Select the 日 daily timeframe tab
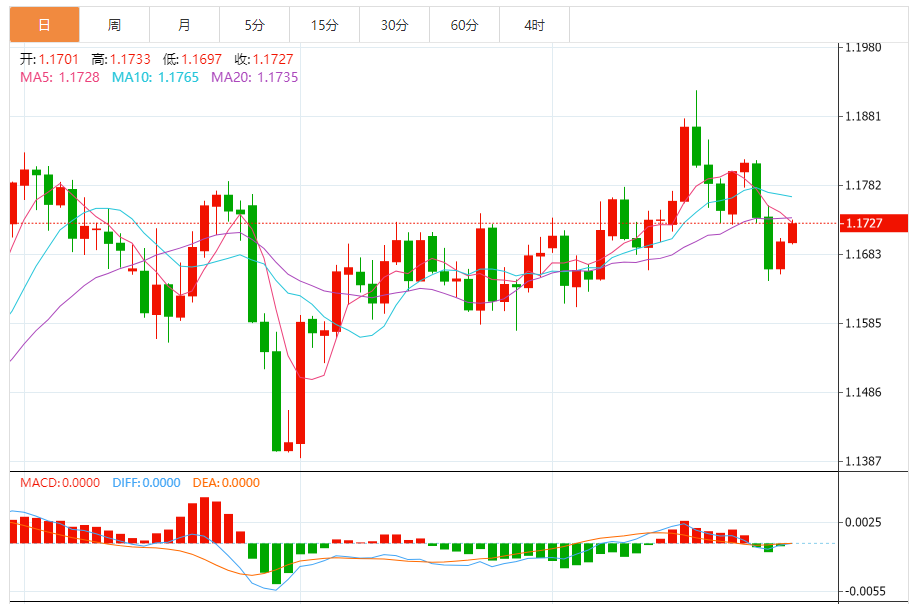This screenshot has height=604, width=914. (44, 25)
